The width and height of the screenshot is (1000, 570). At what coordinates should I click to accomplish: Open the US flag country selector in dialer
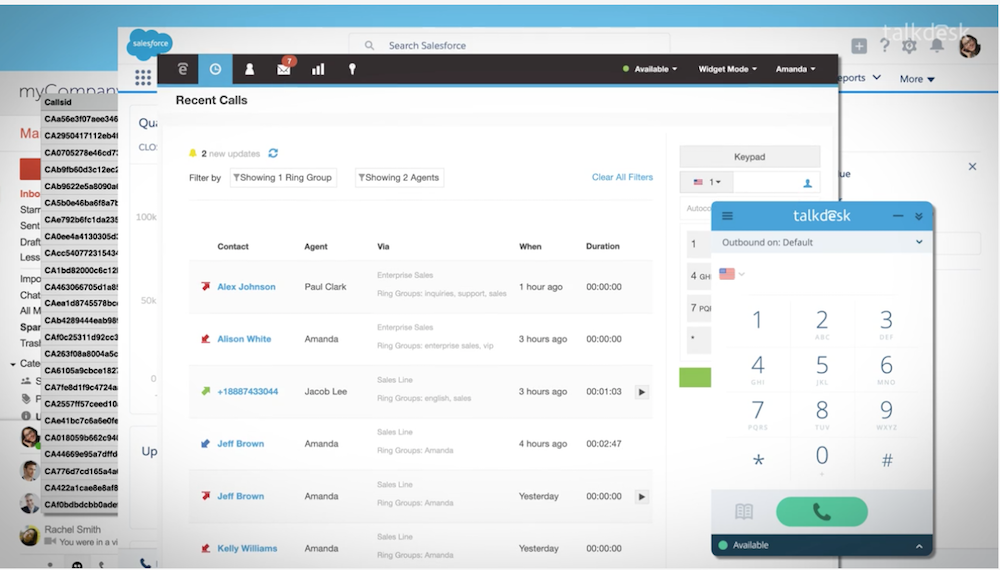(x=731, y=274)
